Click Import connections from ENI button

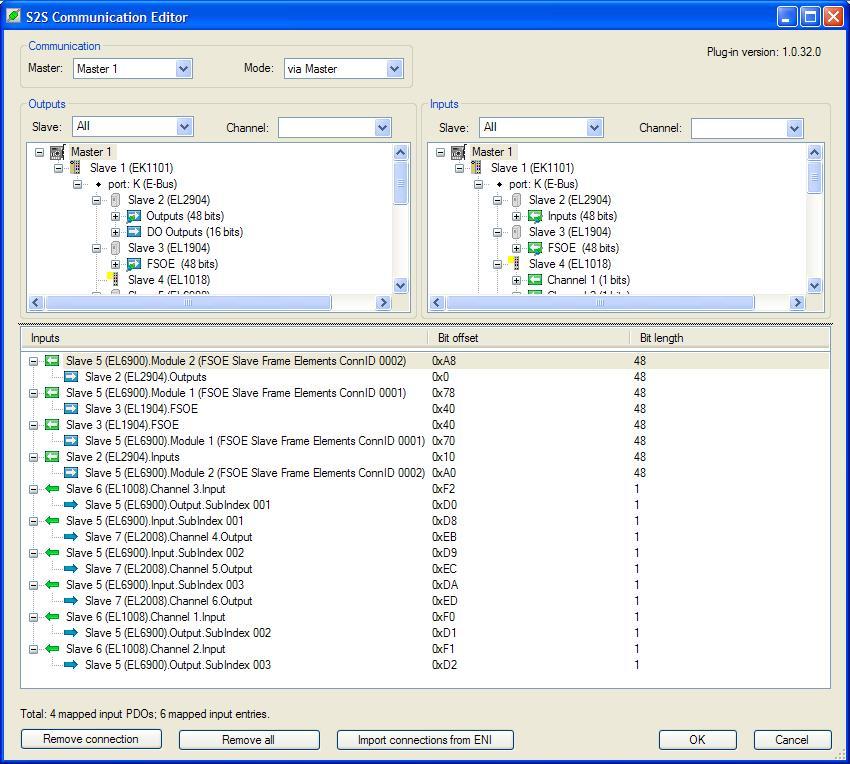[425, 740]
